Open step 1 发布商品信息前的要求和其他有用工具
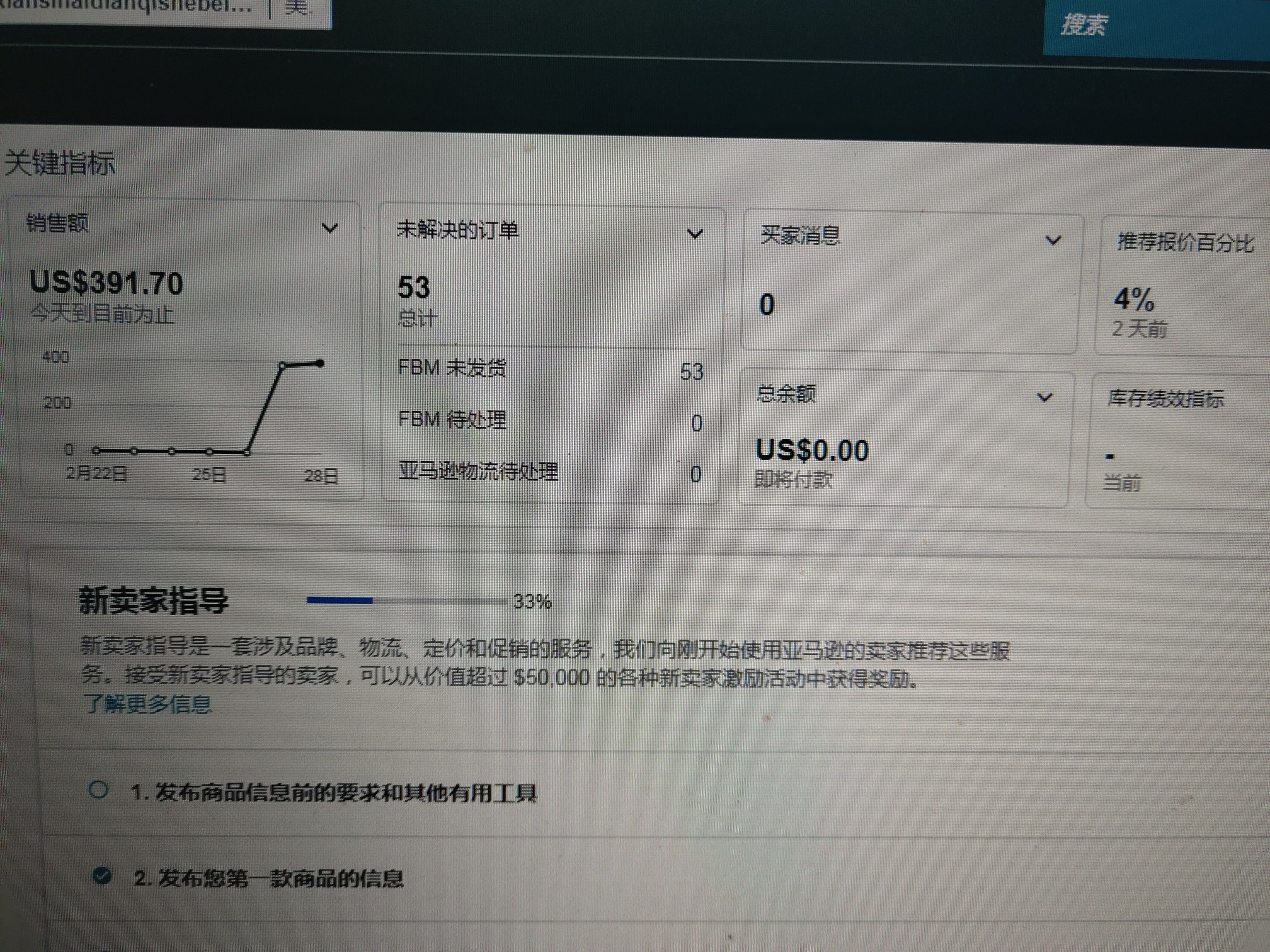This screenshot has height=952, width=1270. point(334,793)
